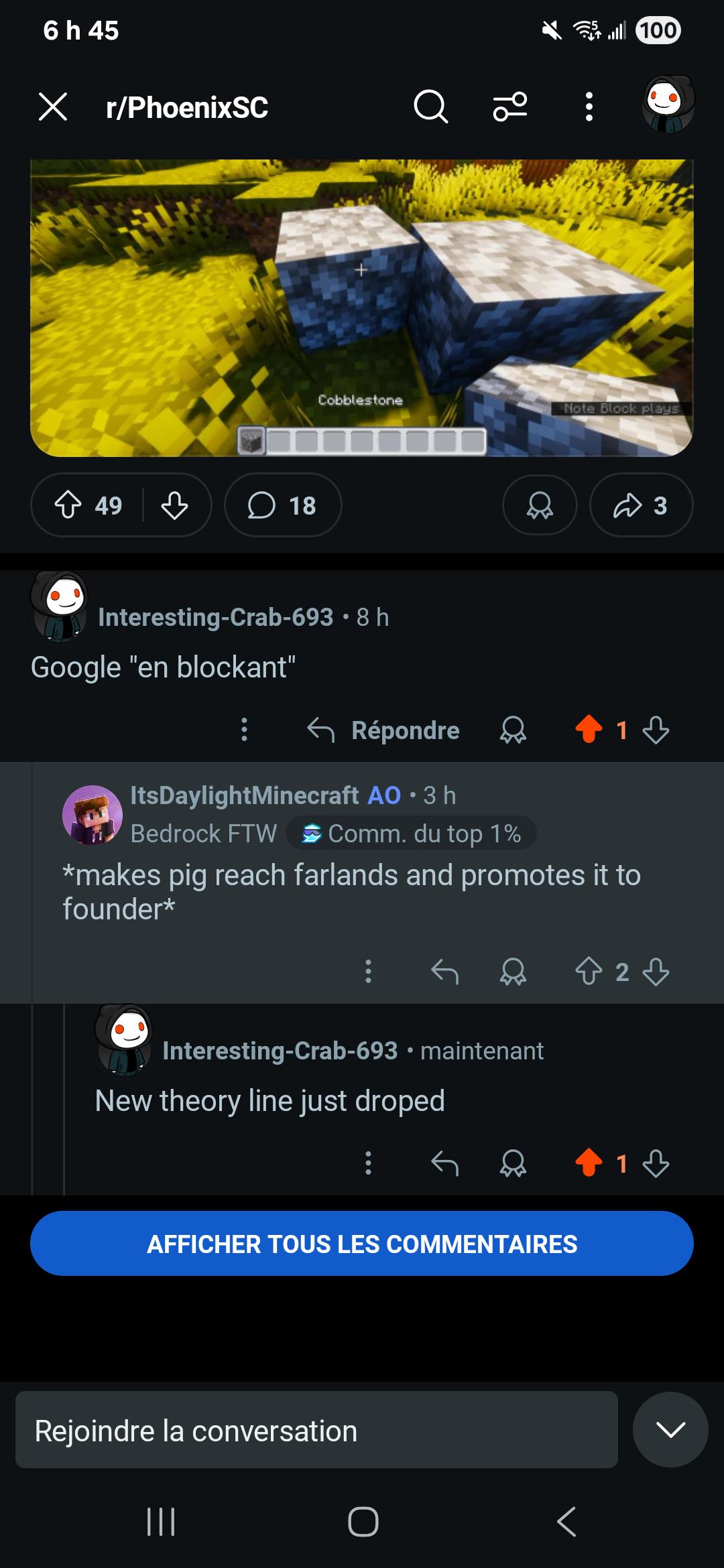
Task: Downvote the main post
Action: click(174, 505)
